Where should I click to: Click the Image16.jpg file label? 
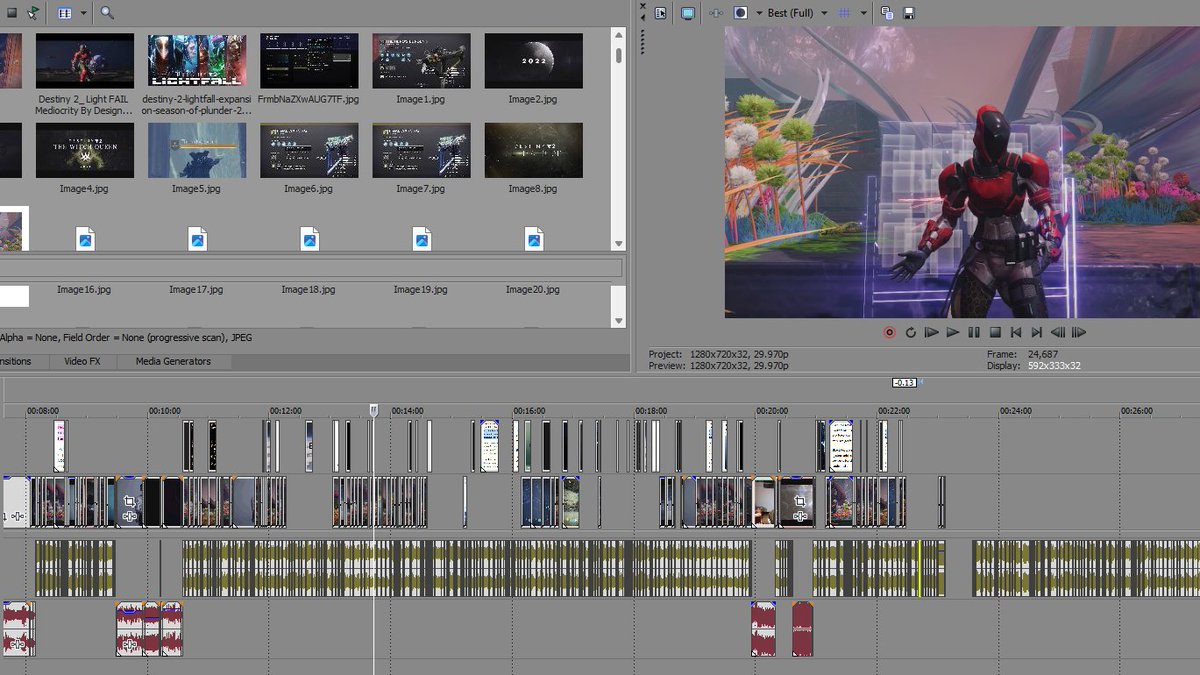point(84,290)
